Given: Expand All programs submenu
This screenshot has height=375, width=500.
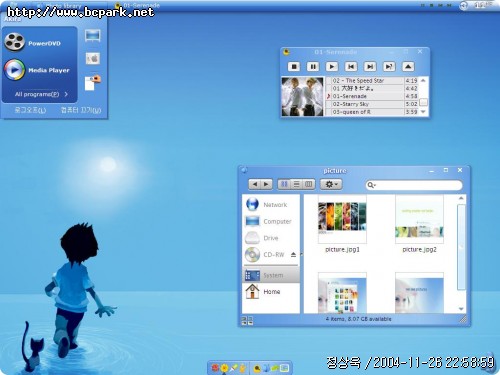Looking at the screenshot, I should 41,94.
